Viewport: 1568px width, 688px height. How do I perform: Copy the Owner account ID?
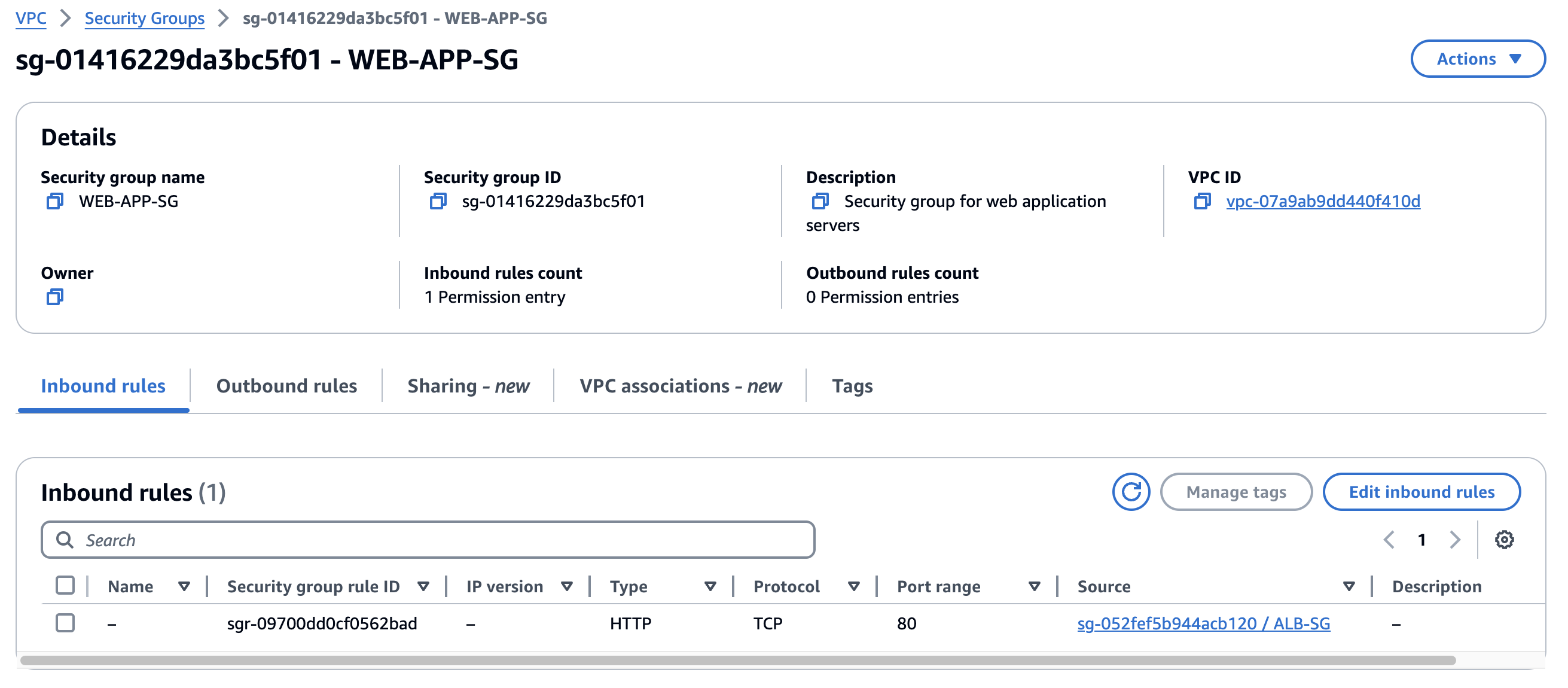point(55,297)
